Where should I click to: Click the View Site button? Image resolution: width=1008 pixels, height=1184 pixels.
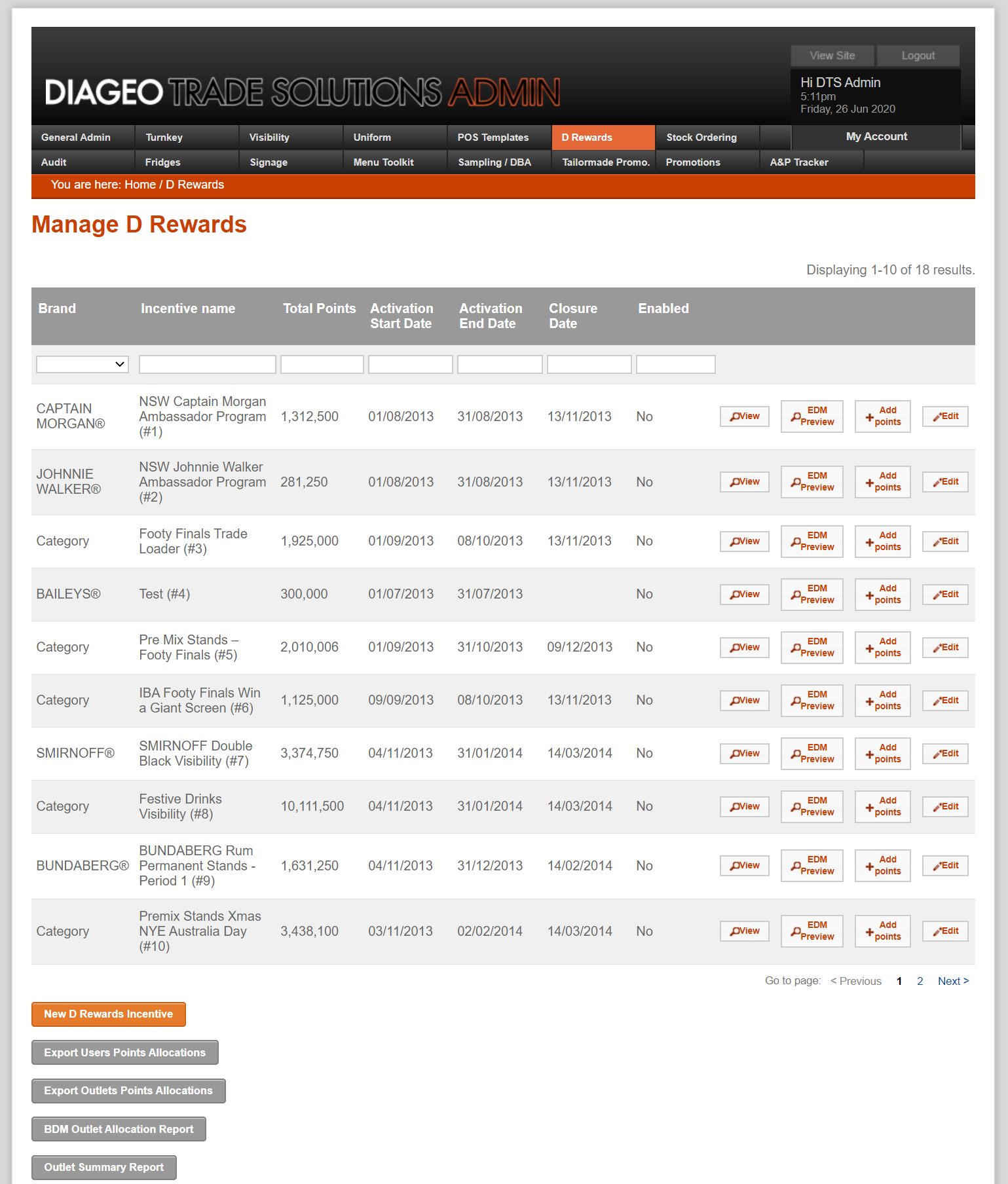[832, 56]
